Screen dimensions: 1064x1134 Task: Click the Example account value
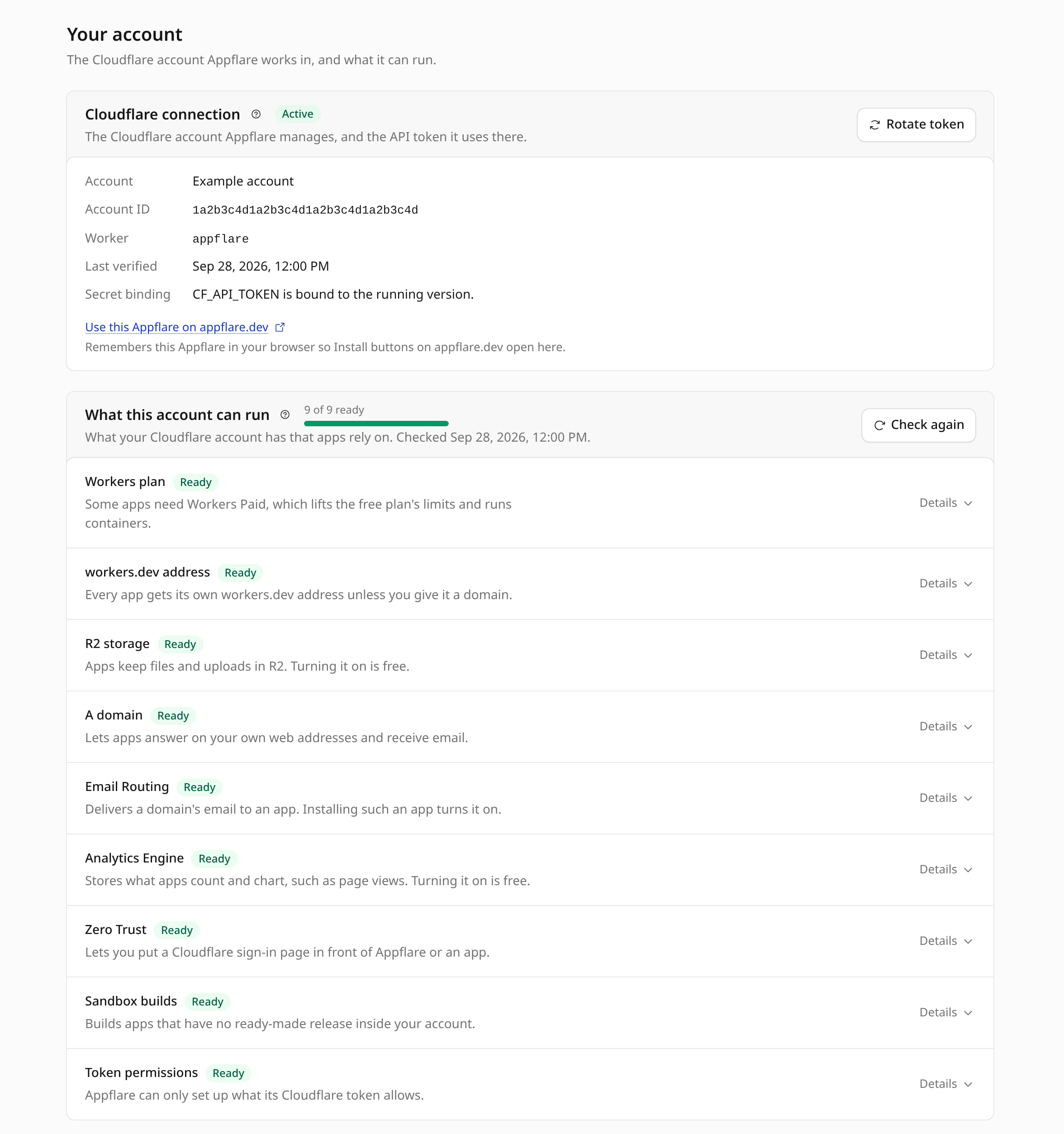click(x=243, y=181)
